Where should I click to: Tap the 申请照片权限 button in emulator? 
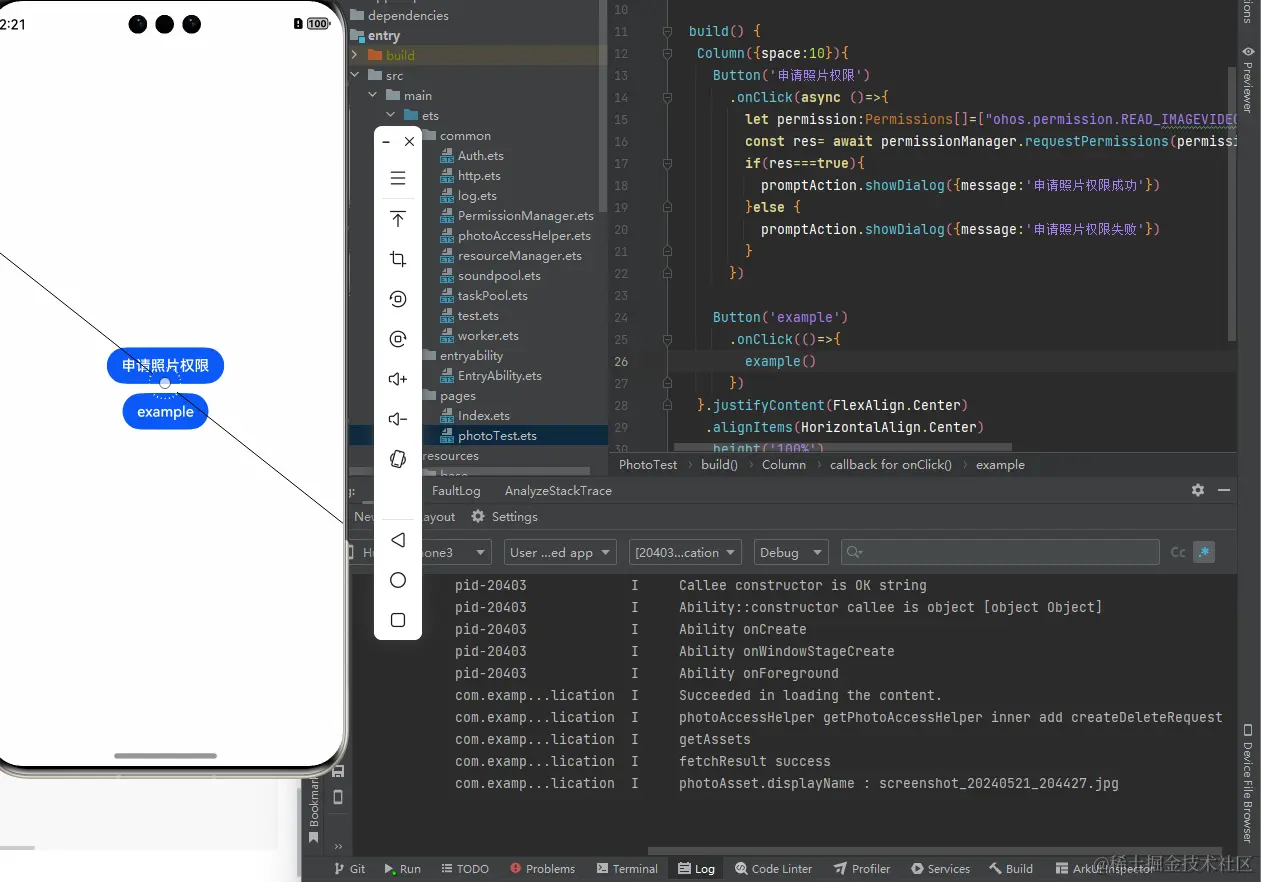point(165,365)
